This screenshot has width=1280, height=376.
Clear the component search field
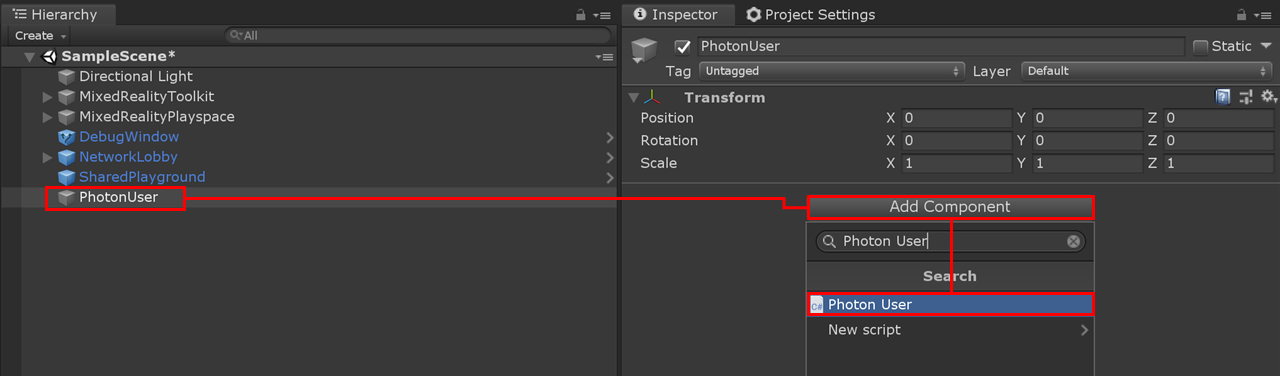1073,241
